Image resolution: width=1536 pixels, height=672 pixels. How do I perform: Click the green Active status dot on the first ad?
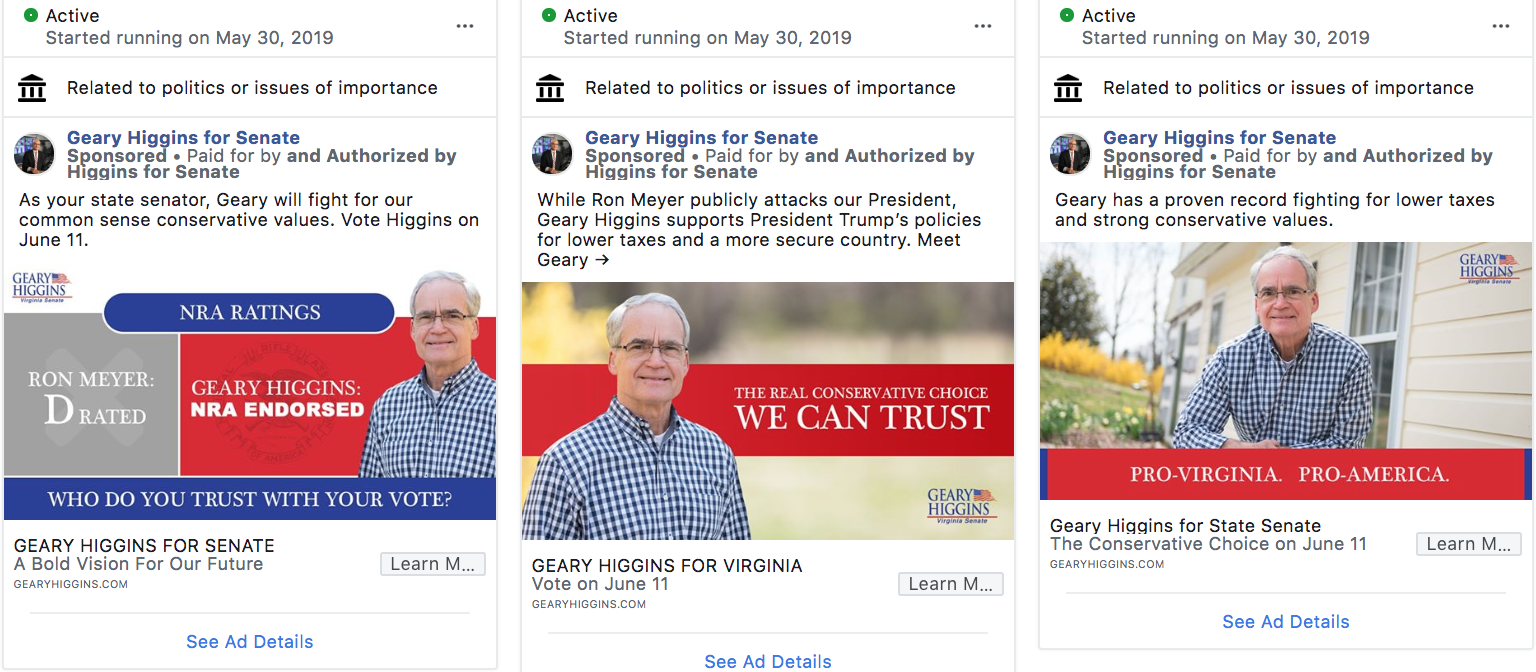(x=31, y=15)
